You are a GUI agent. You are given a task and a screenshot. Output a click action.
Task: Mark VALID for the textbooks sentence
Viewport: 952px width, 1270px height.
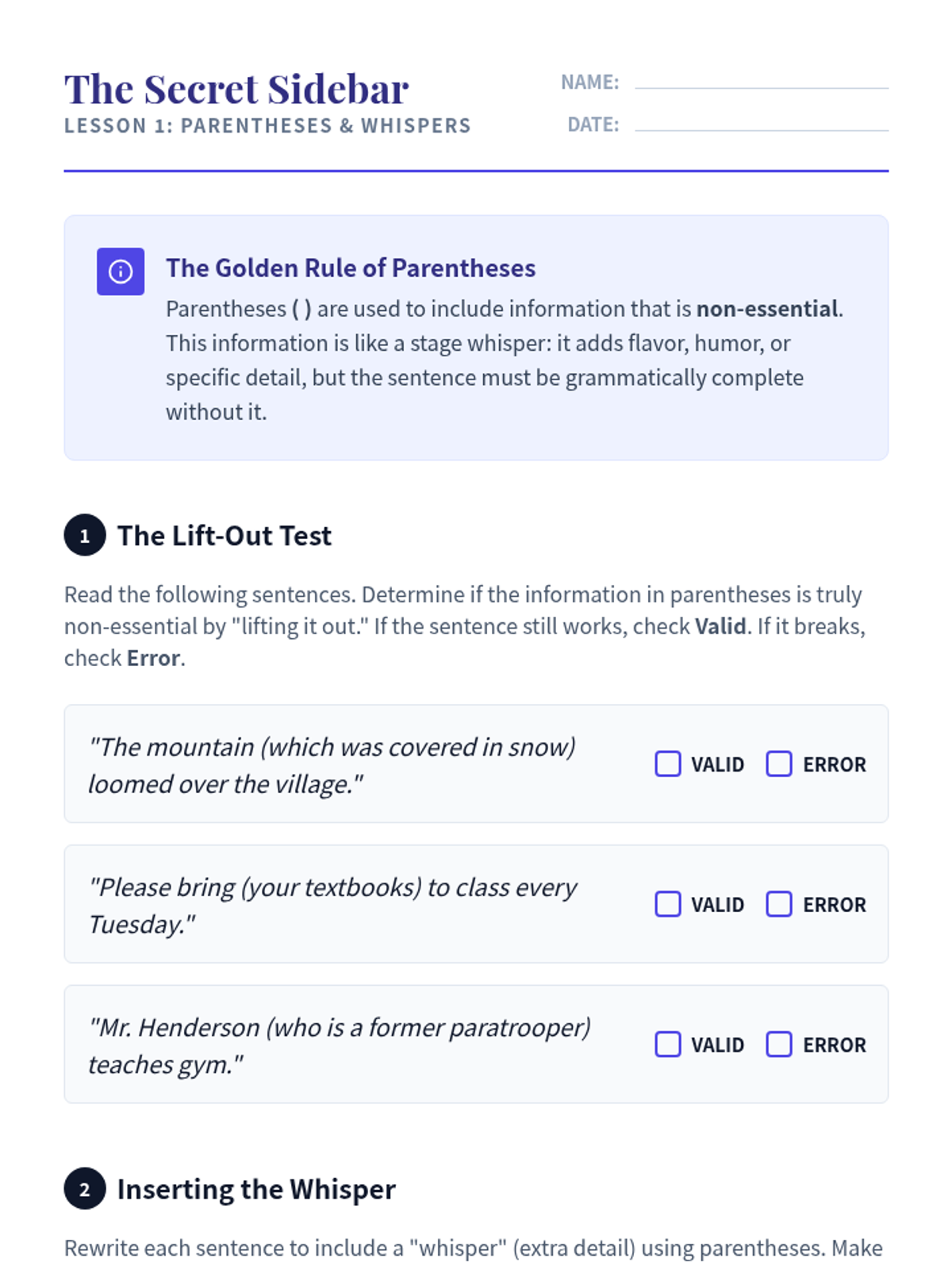tap(668, 904)
